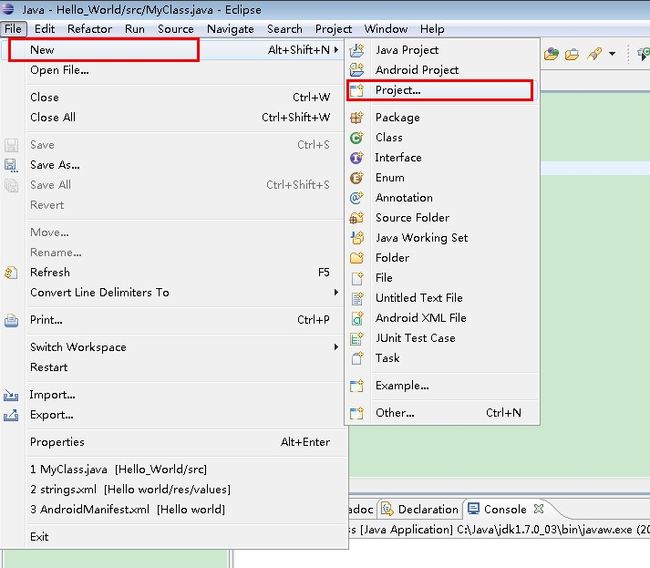This screenshot has width=650, height=568.
Task: Expand the New submenu arrow
Action: [x=336, y=50]
